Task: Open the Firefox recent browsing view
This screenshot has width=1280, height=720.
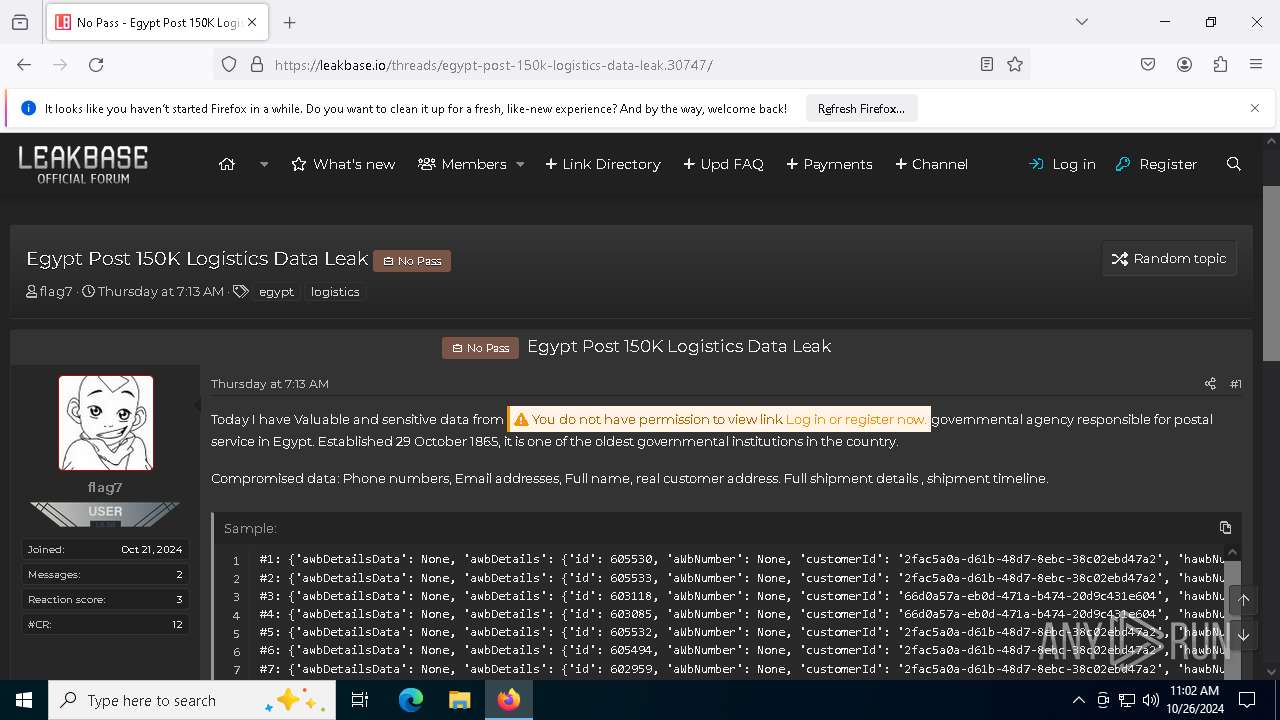Action: pyautogui.click(x=20, y=22)
